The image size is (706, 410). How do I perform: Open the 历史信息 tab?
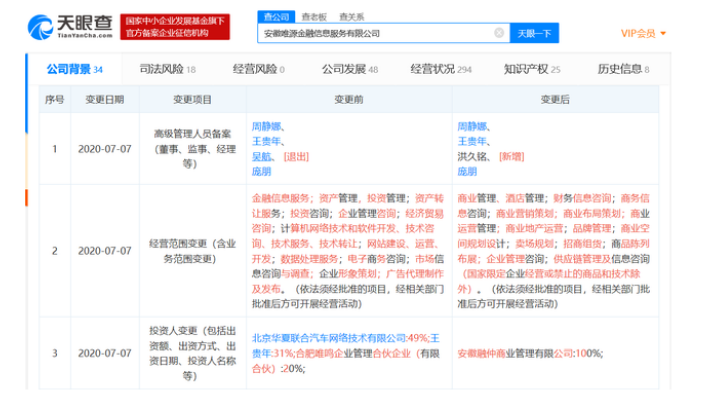coord(623,69)
